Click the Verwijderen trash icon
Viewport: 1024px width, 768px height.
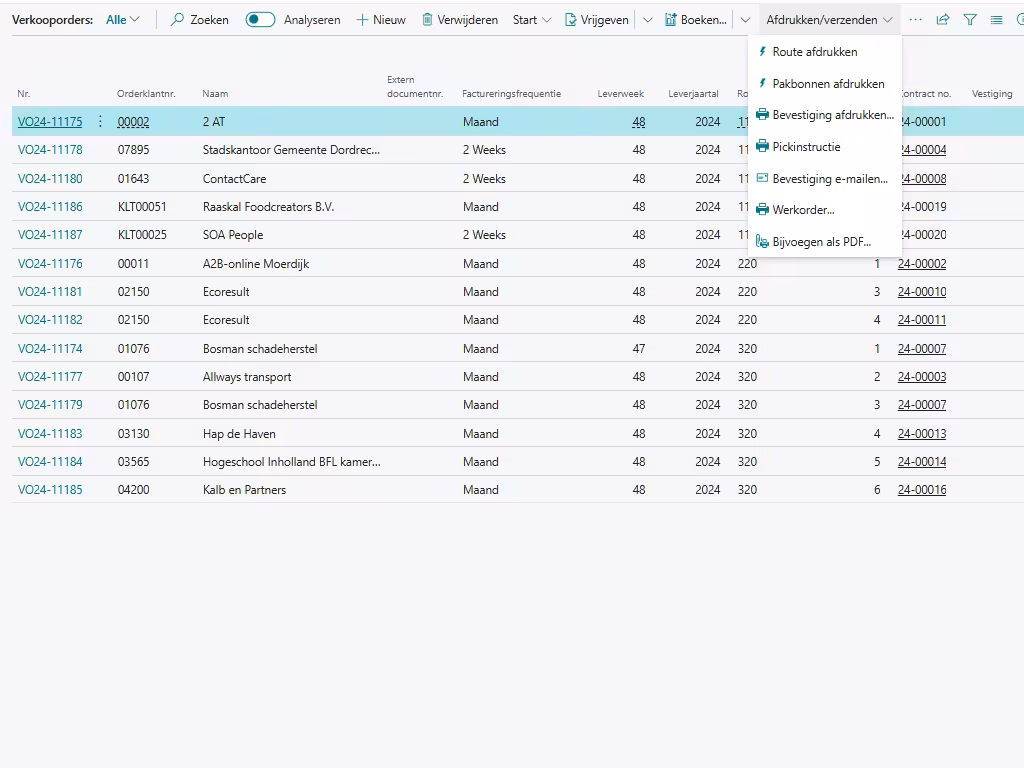coord(427,20)
